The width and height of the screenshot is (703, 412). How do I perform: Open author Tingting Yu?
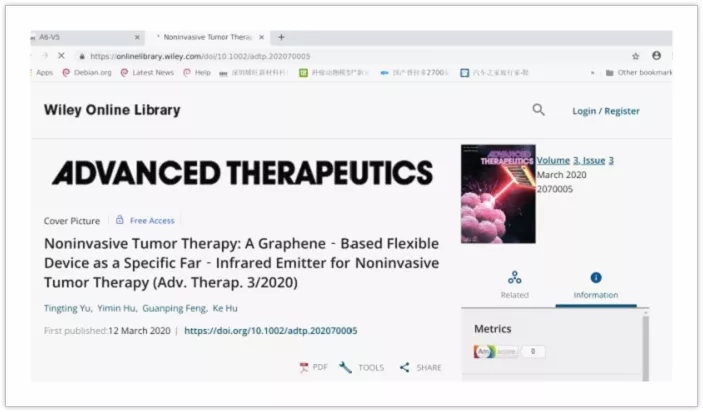tap(67, 308)
